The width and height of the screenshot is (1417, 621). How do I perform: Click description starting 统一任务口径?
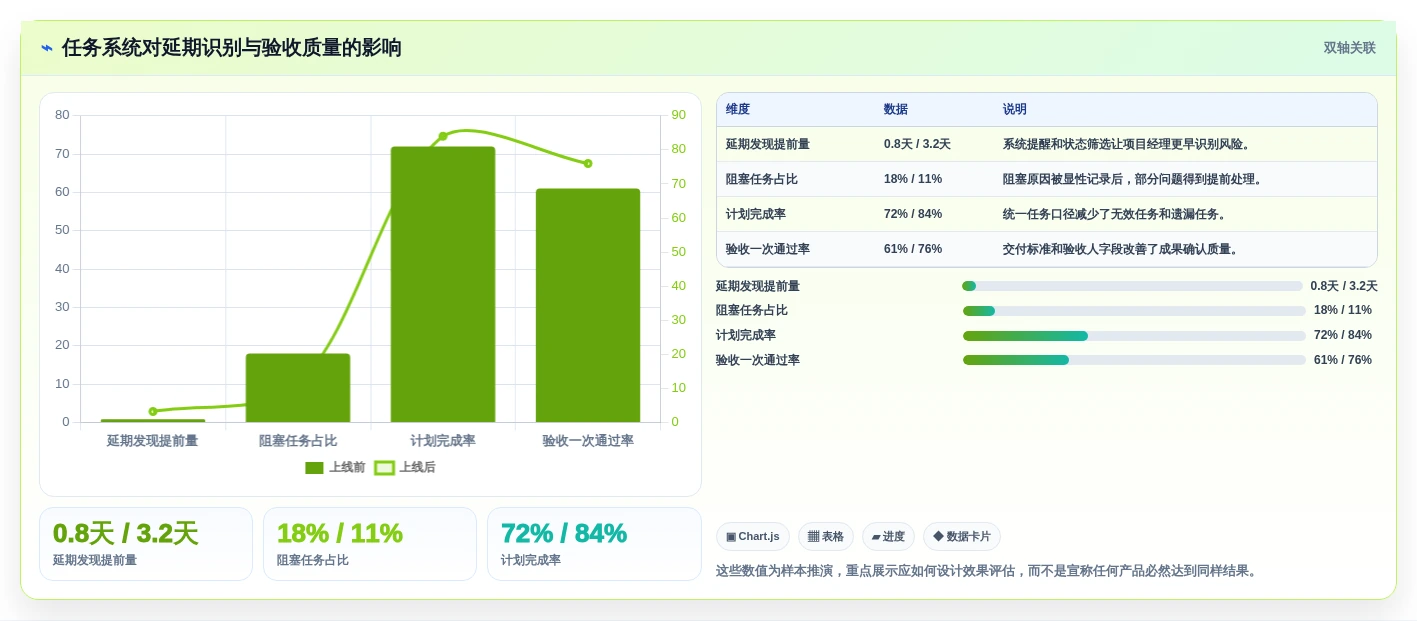click(1116, 215)
